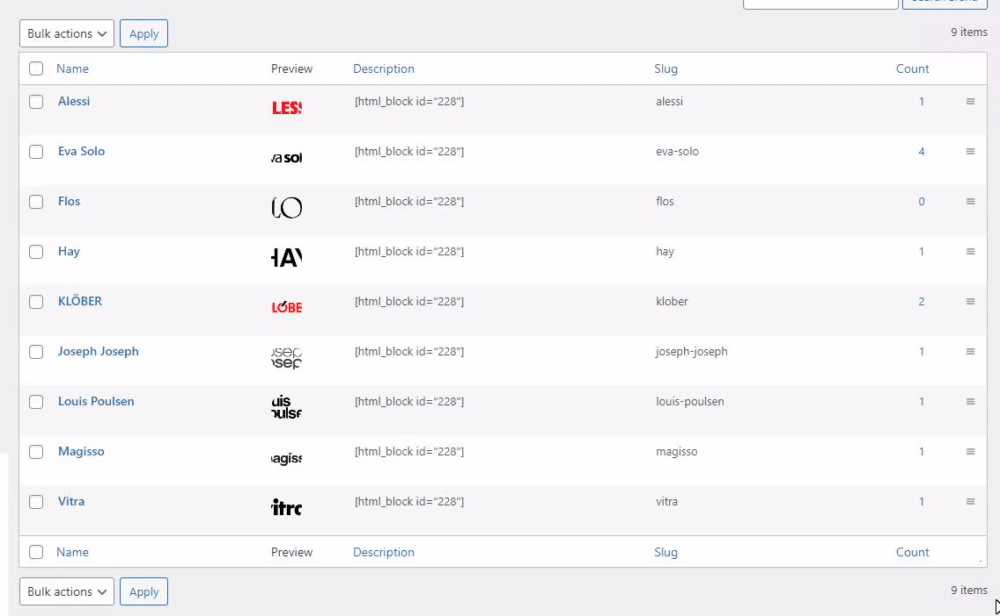Open the Hay logo preview thumbnail

click(286, 258)
